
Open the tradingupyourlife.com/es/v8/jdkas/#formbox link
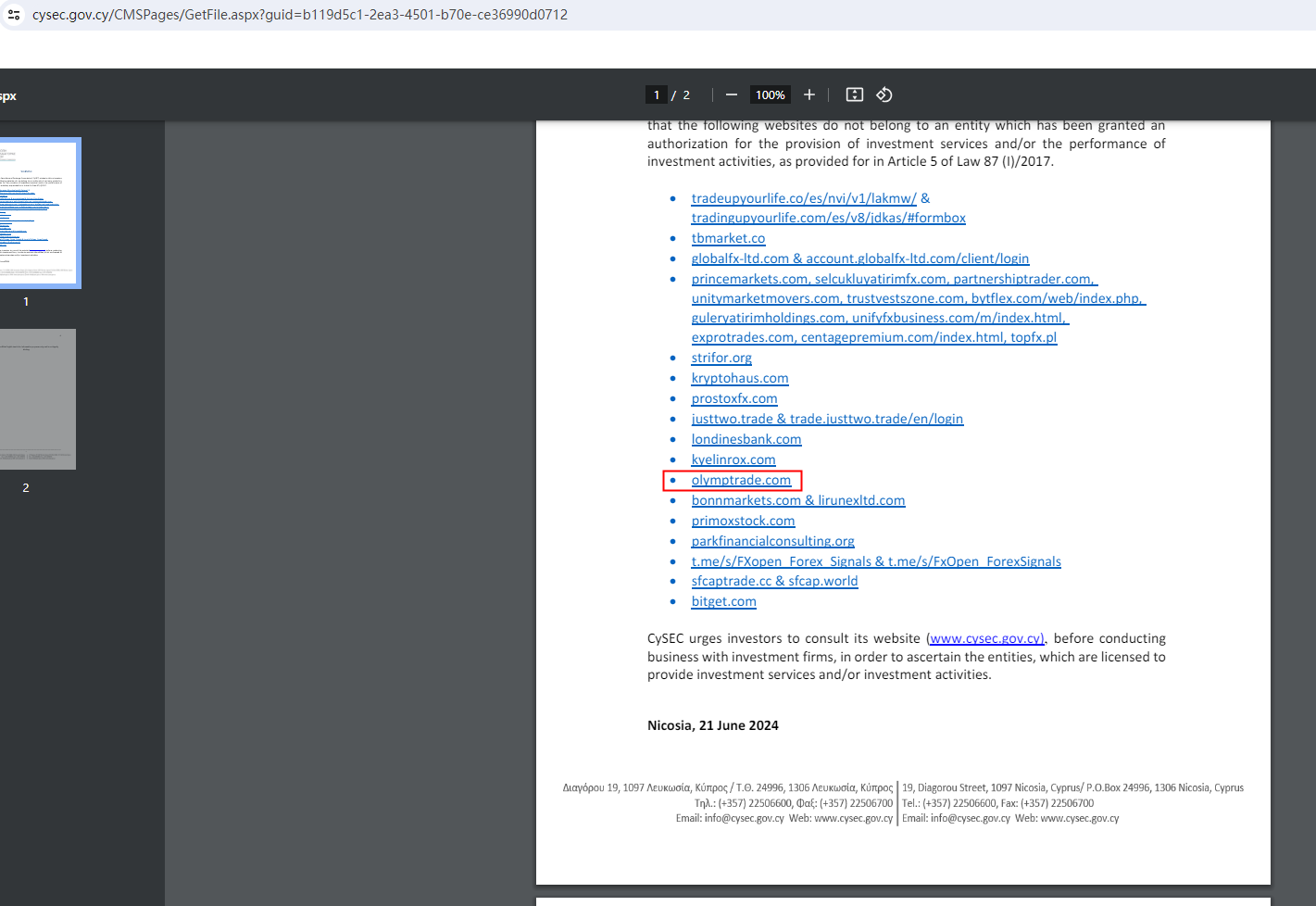pos(829,218)
